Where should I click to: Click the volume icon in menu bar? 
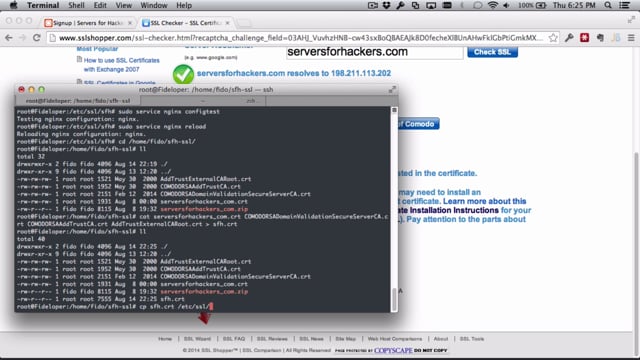click(x=507, y=5)
